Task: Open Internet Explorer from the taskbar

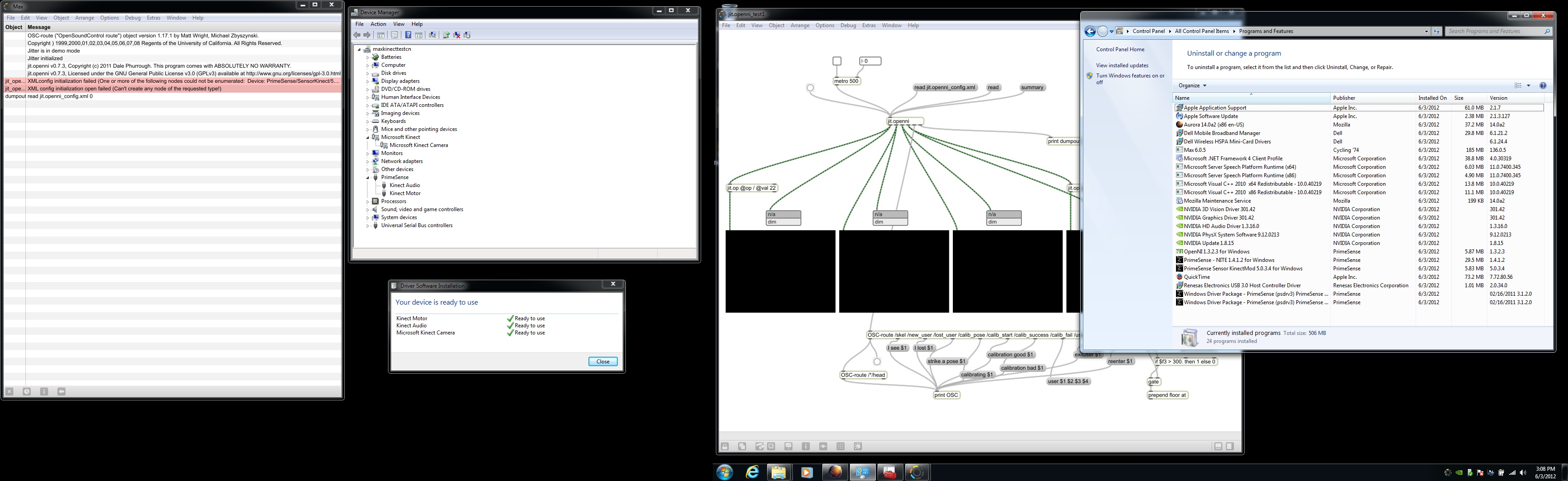Action: point(752,472)
